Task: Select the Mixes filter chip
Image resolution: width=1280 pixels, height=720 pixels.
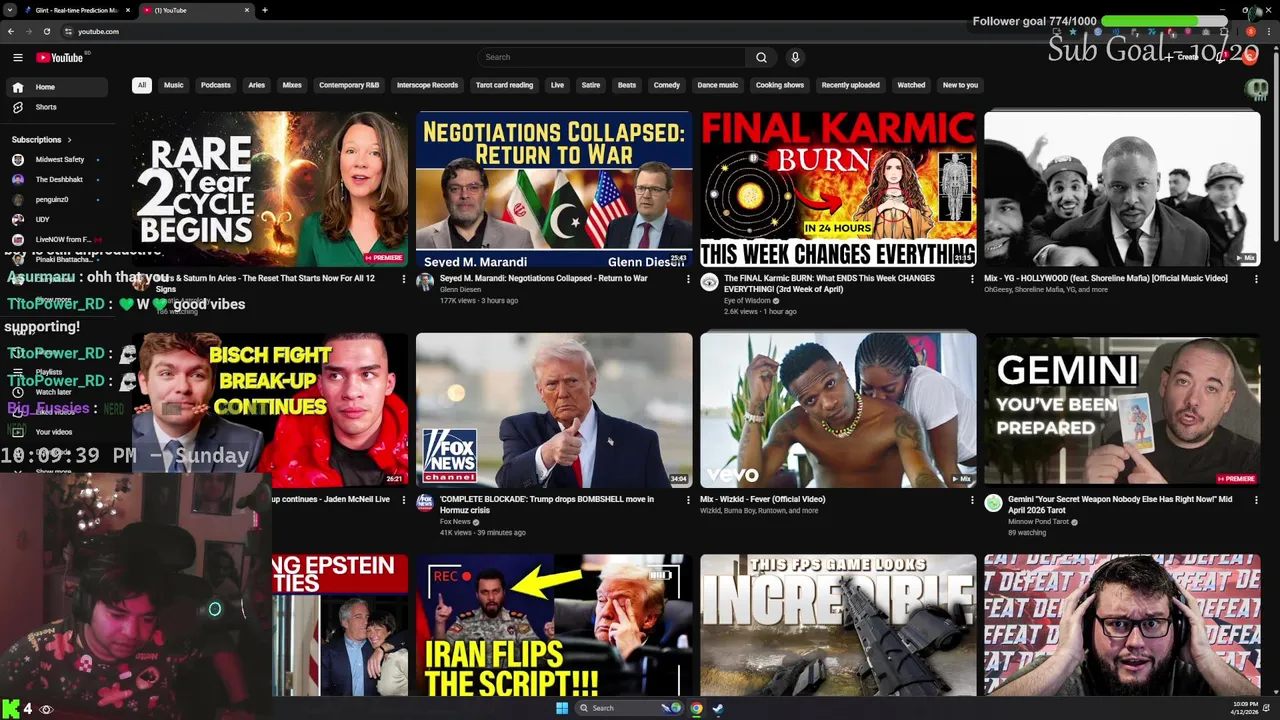Action: pyautogui.click(x=292, y=85)
